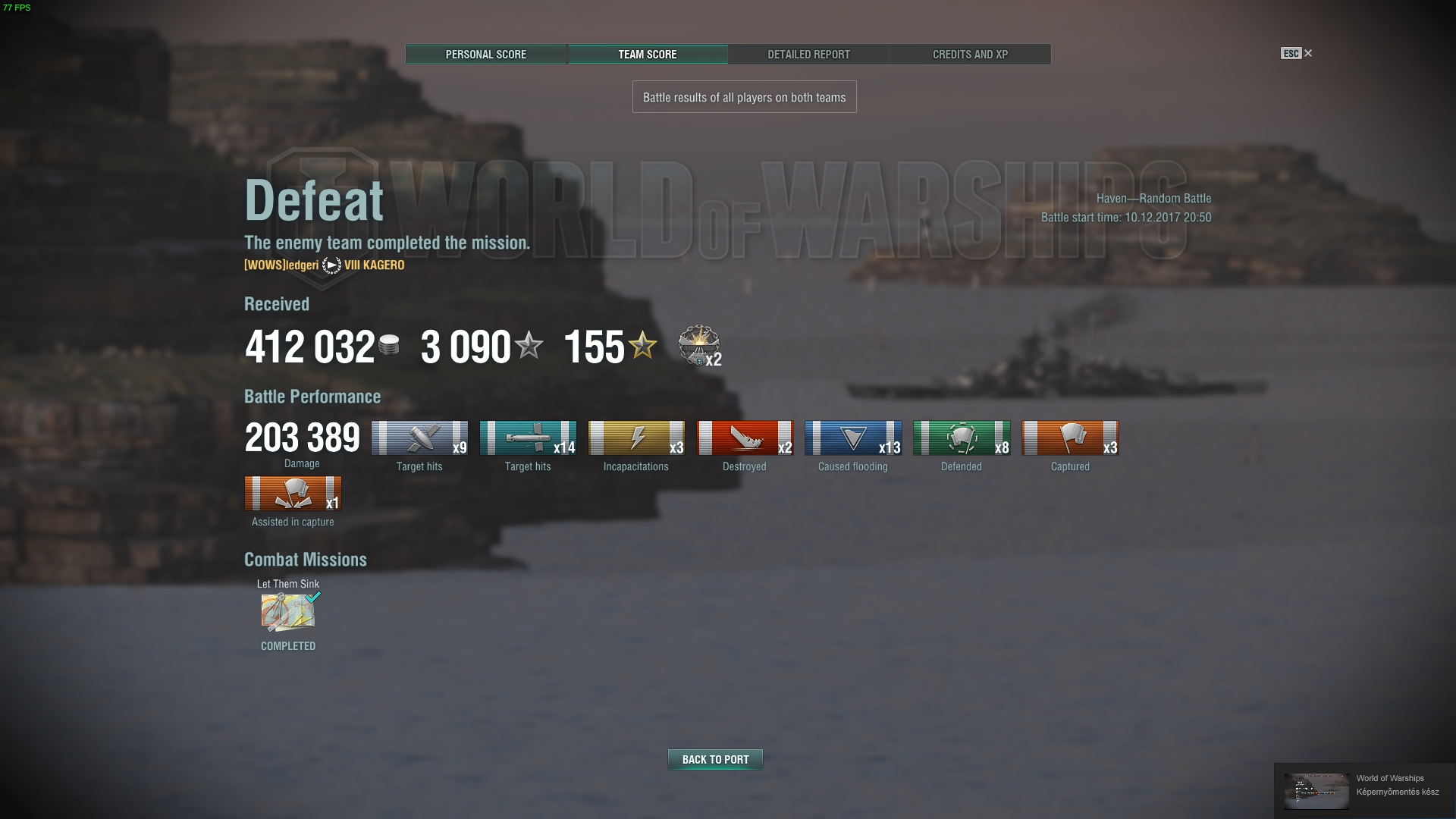Image resolution: width=1456 pixels, height=819 pixels.
Task: Open the screenshot saved notification thumbnail
Action: 1316,791
